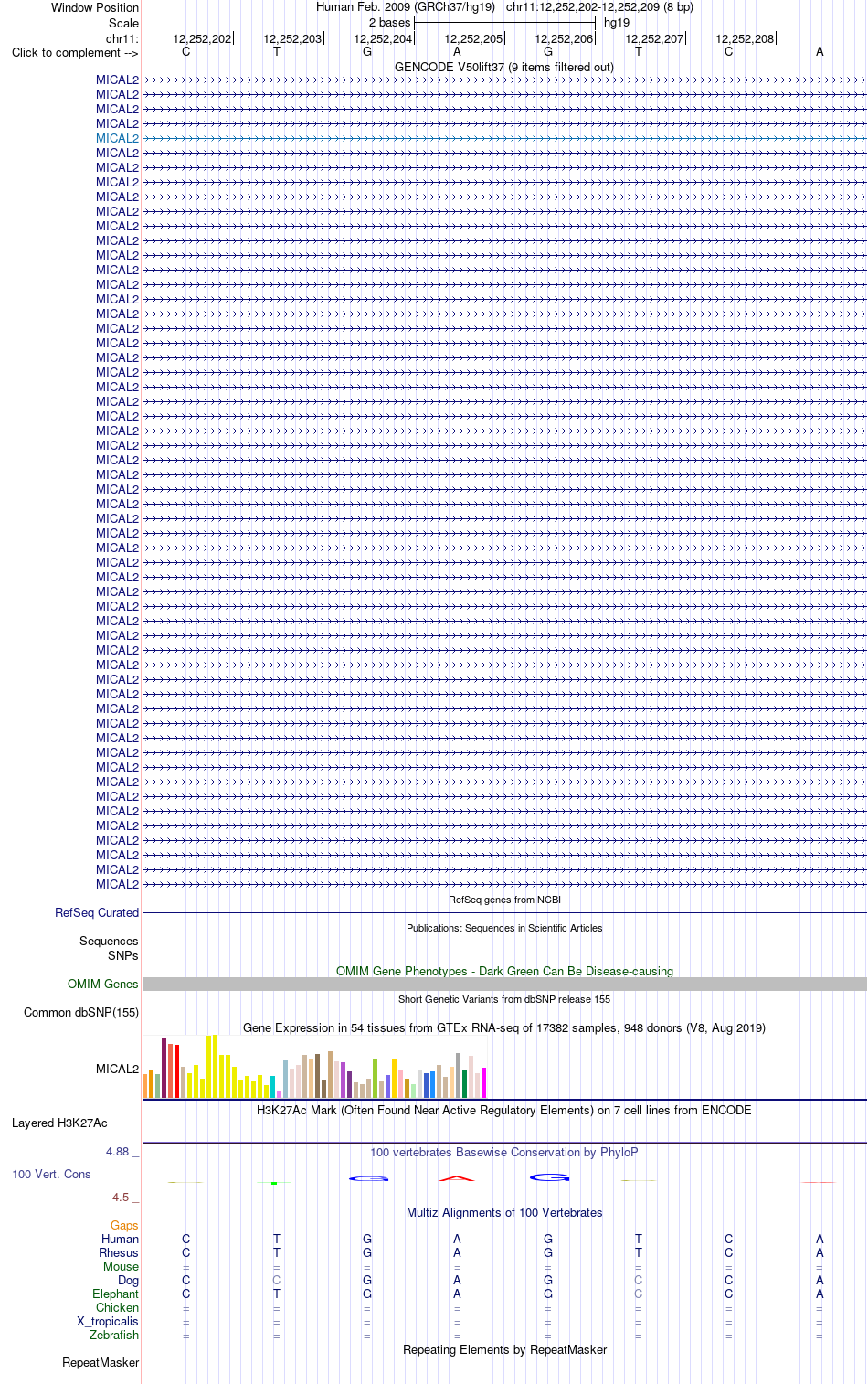Click the Common dbSNP(155) track label
The image size is (868, 1384).
click(81, 1012)
